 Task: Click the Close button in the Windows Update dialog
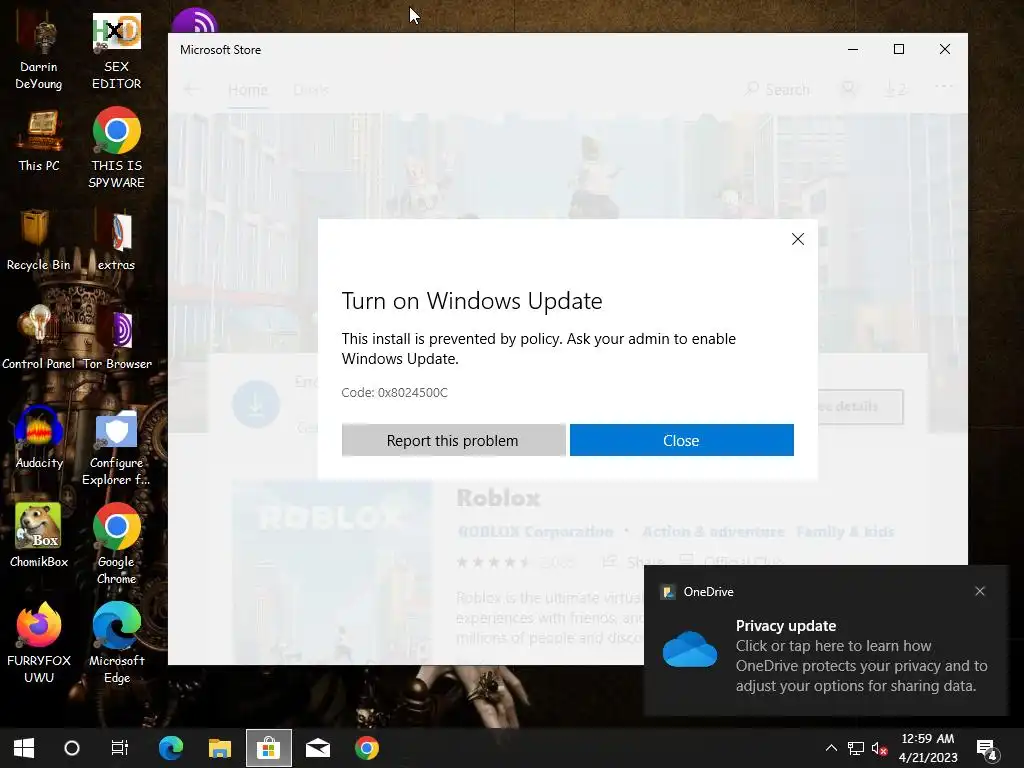pyautogui.click(x=681, y=440)
